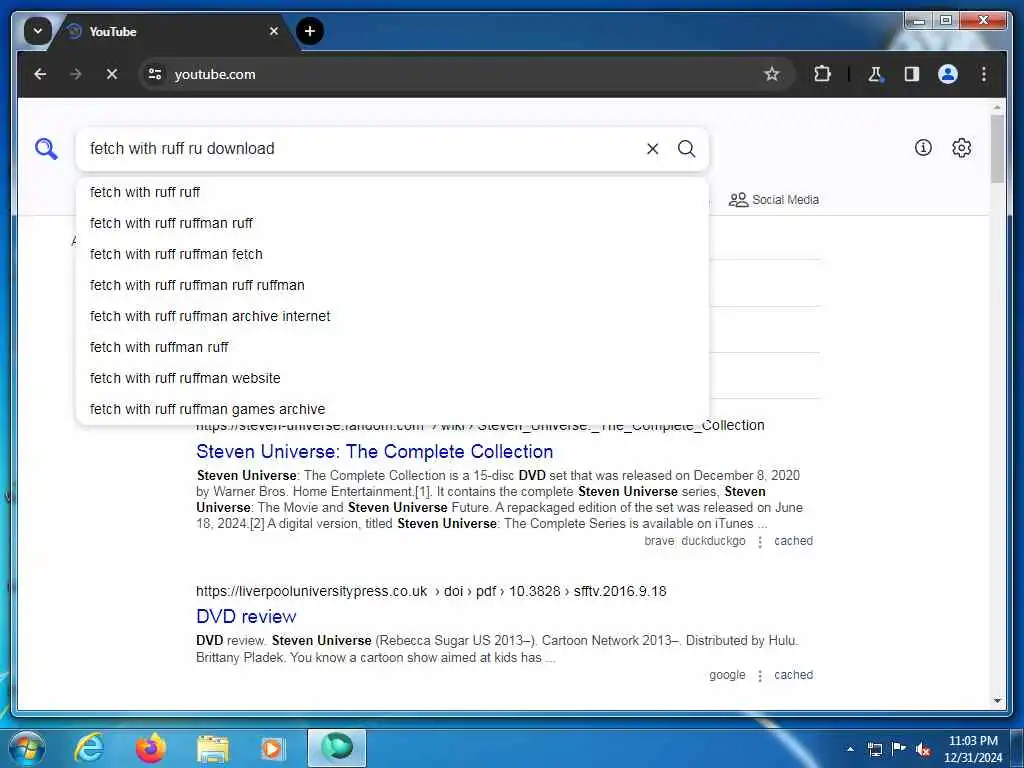Open the Chrome profile avatar
The width and height of the screenshot is (1024, 768).
pos(948,74)
